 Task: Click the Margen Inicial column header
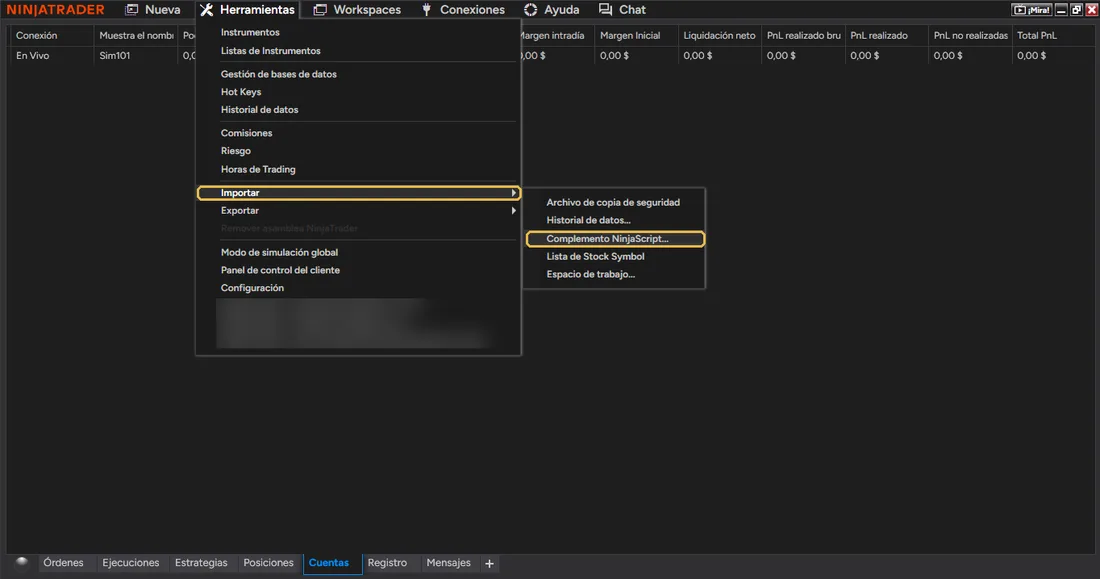click(x=636, y=35)
